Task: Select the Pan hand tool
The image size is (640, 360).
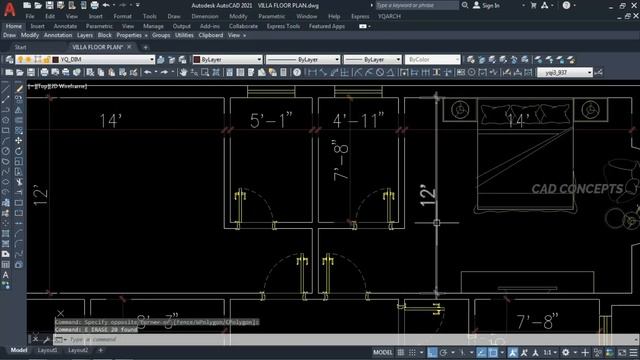Action: click(x=183, y=73)
